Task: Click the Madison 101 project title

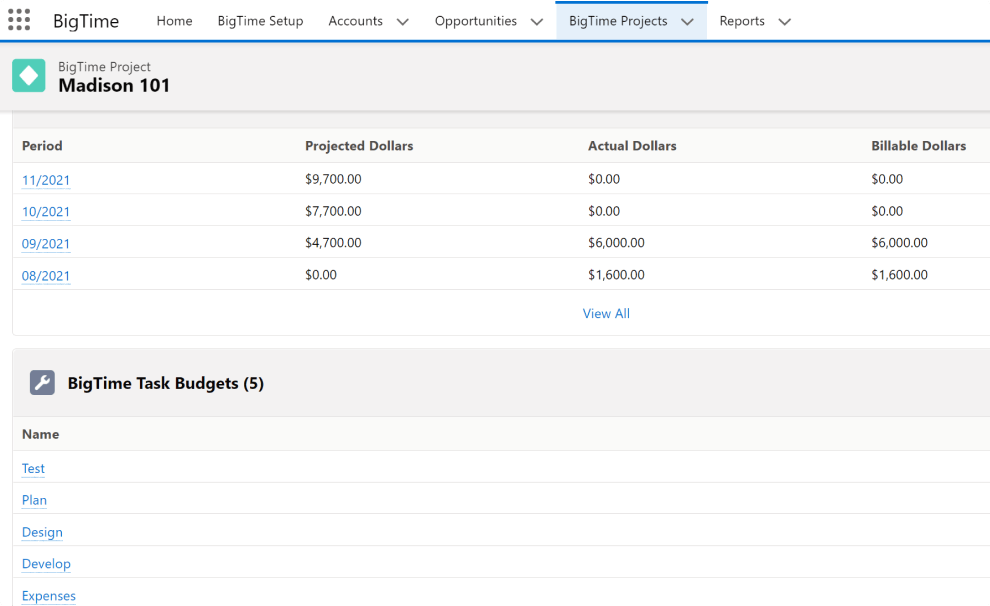Action: (x=114, y=85)
